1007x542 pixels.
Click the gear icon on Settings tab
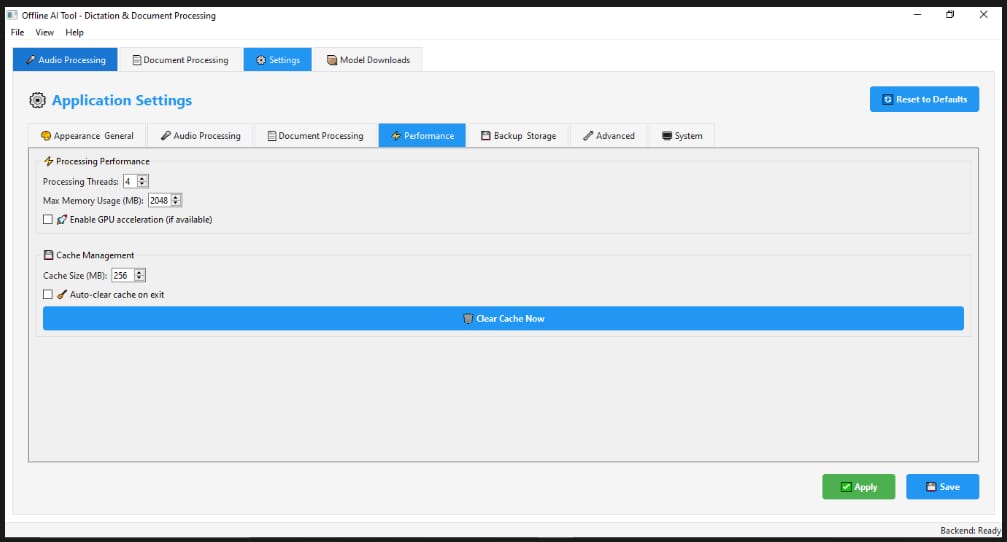click(261, 60)
